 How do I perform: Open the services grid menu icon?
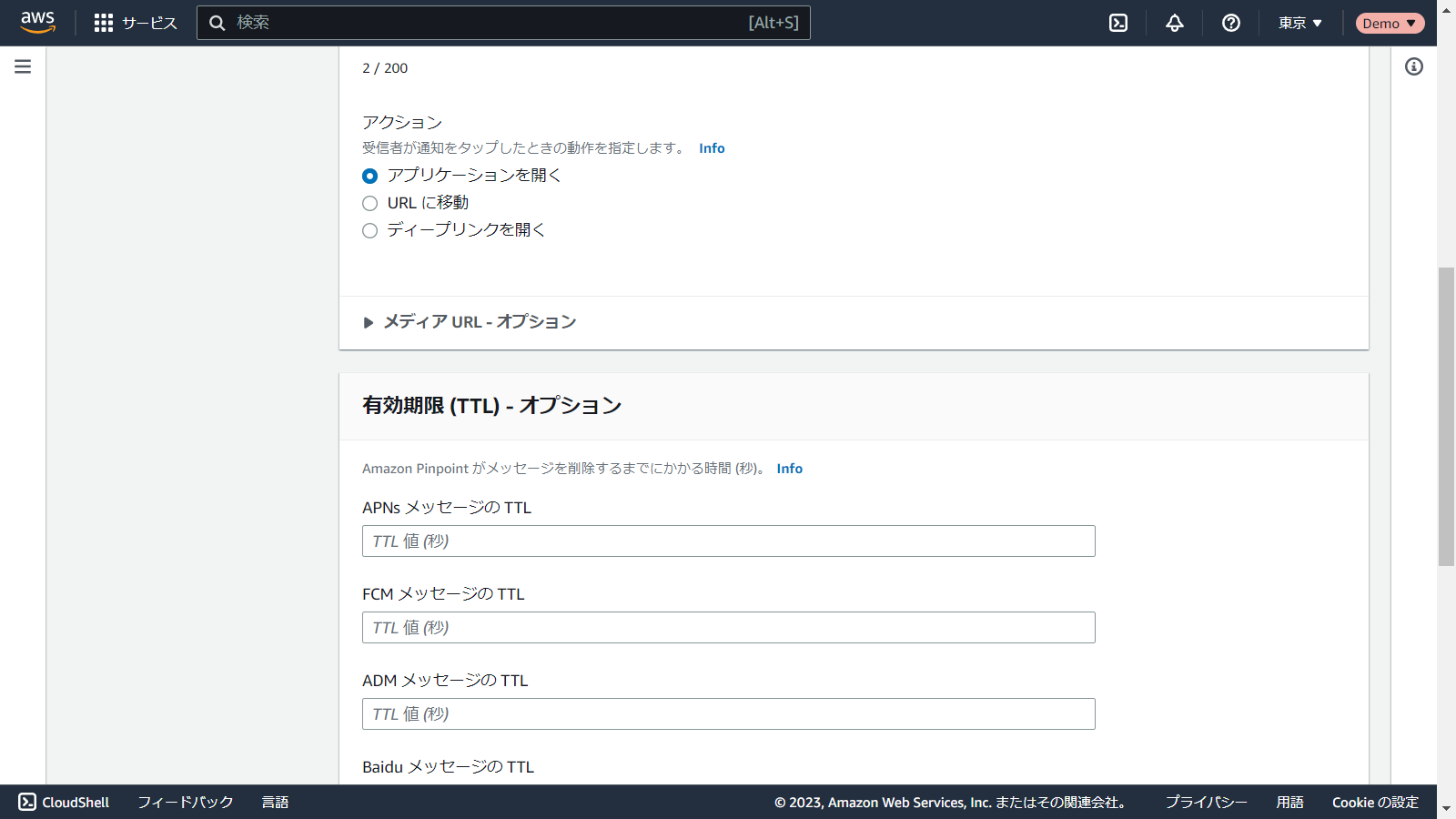coord(104,23)
